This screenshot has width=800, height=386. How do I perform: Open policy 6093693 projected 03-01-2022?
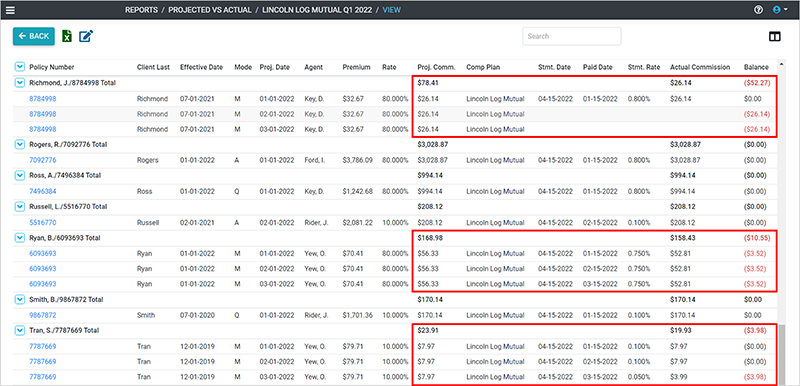pyautogui.click(x=43, y=284)
